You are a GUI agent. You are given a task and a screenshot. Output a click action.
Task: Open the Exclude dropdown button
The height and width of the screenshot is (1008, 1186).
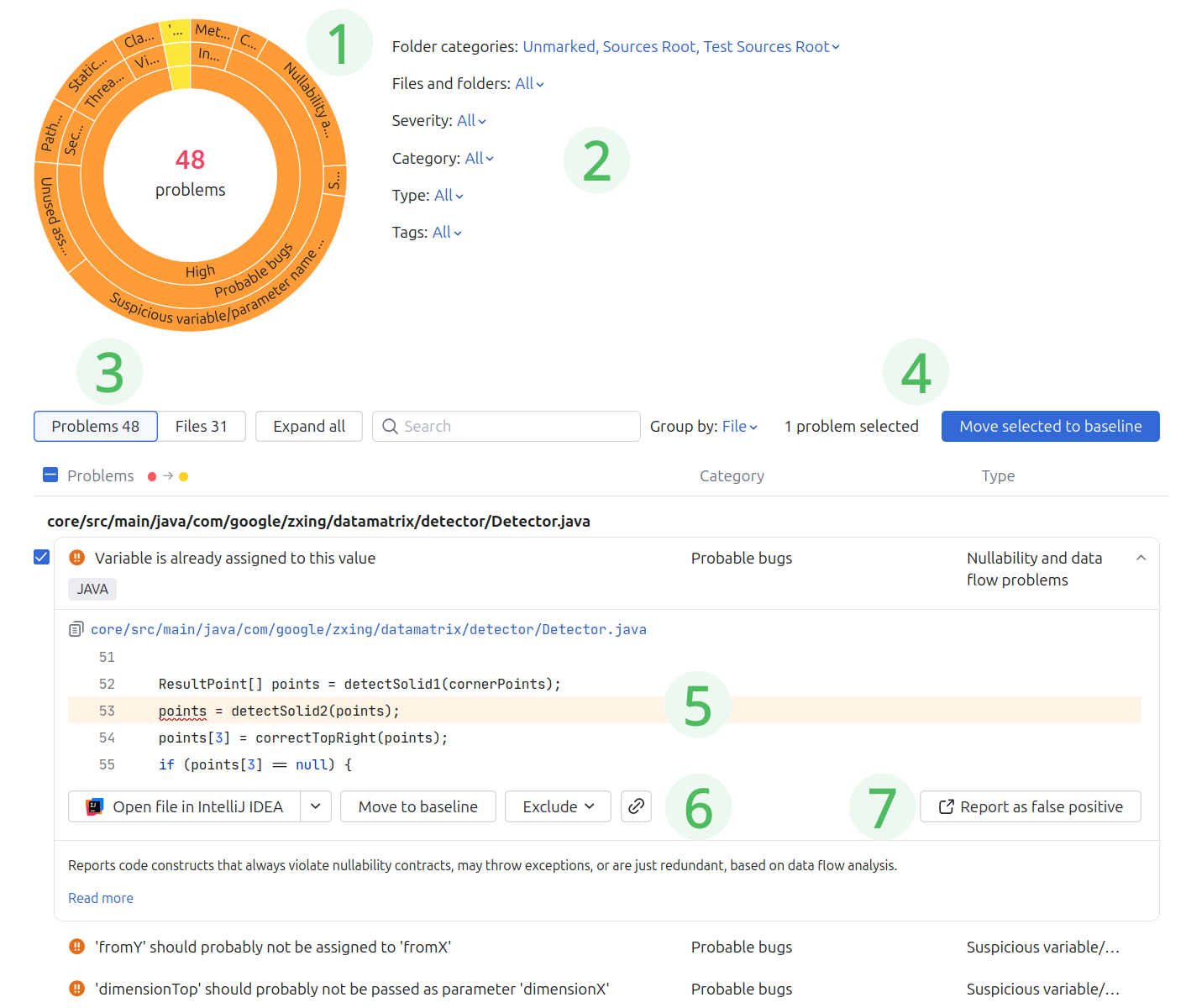[558, 807]
